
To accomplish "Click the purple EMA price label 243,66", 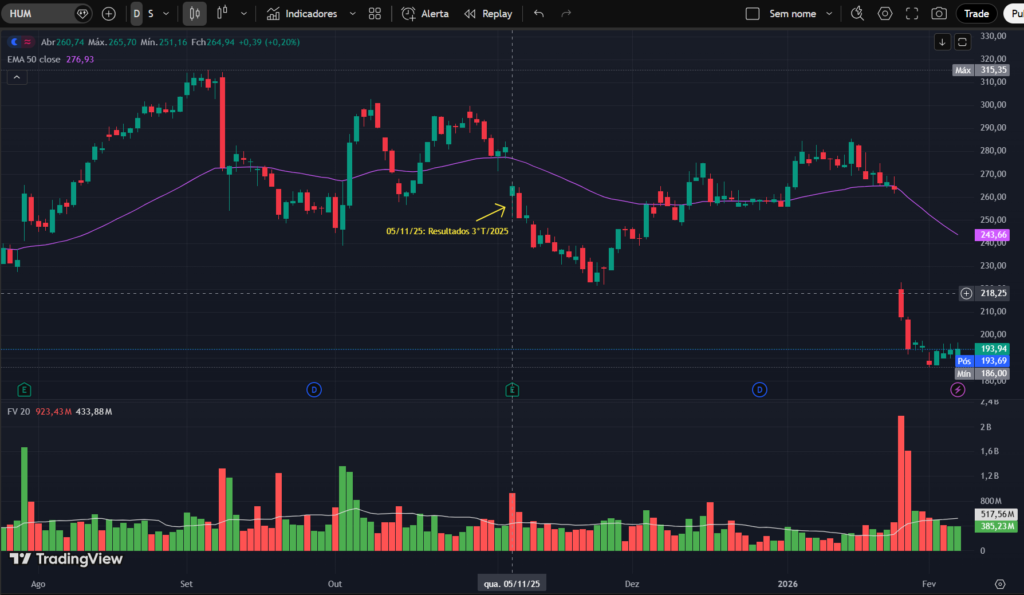I will [992, 234].
